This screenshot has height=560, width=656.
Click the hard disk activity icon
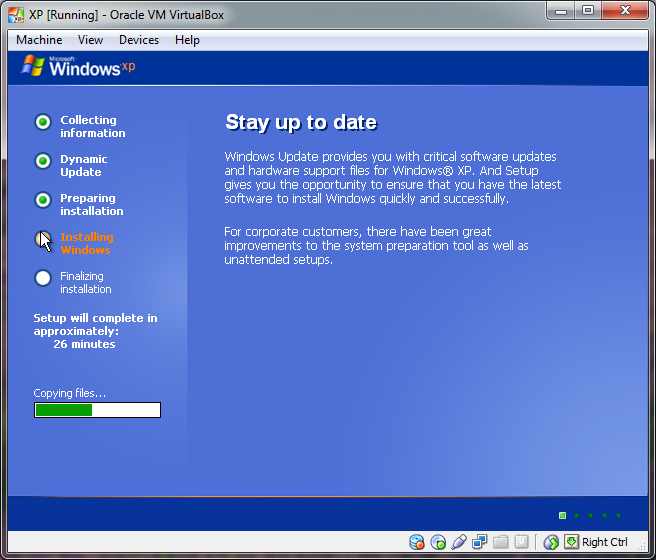(417, 542)
